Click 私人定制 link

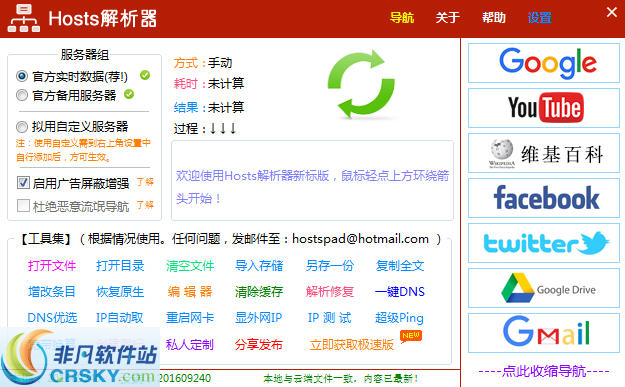(190, 344)
